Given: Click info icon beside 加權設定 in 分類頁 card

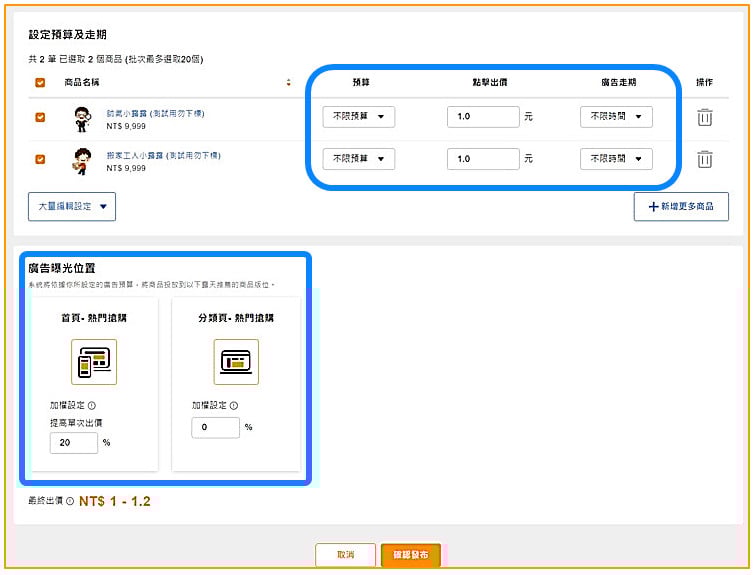Looking at the screenshot, I should tap(234, 406).
